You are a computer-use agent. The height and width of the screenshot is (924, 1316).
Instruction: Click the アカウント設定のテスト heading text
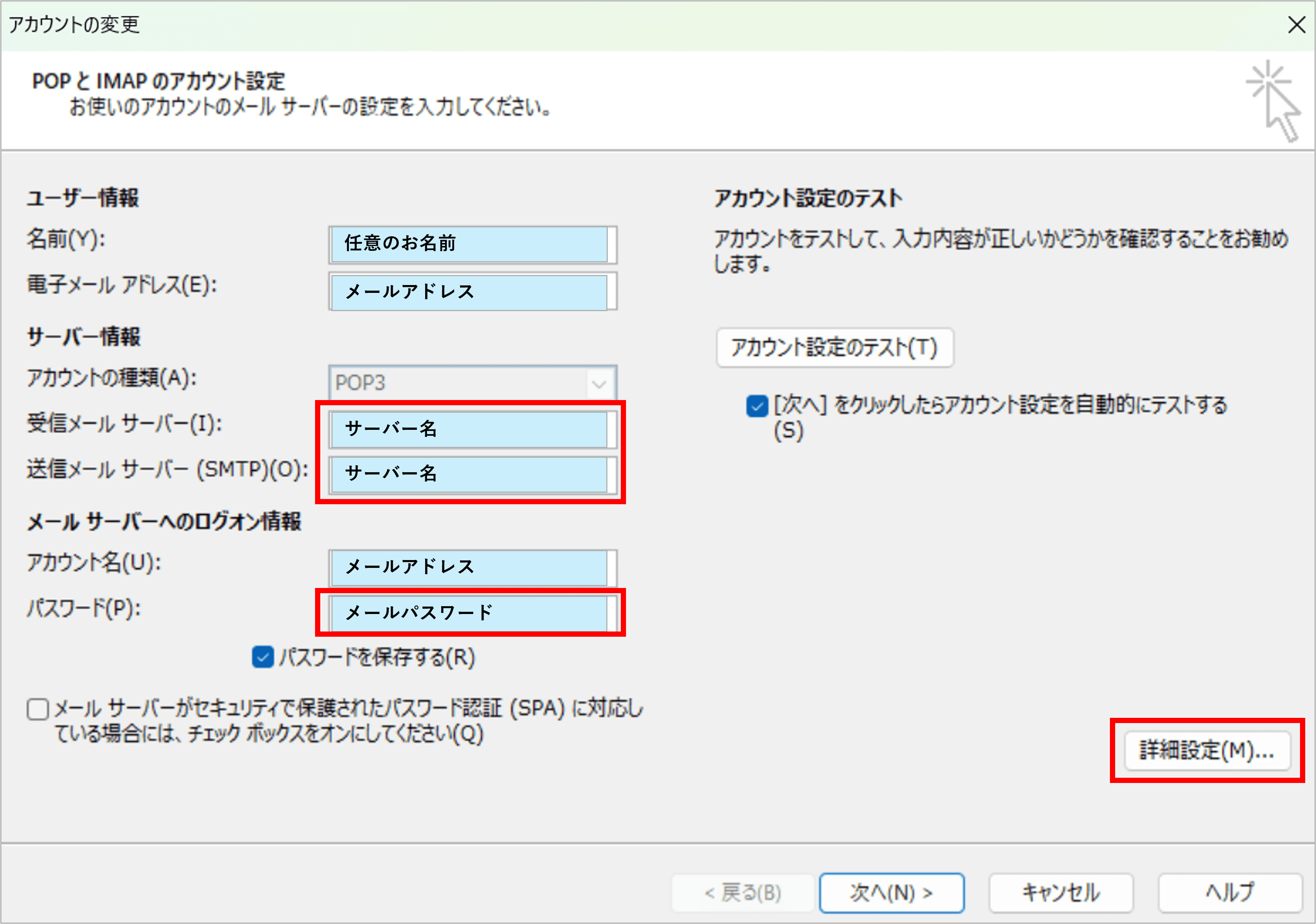tap(808, 198)
